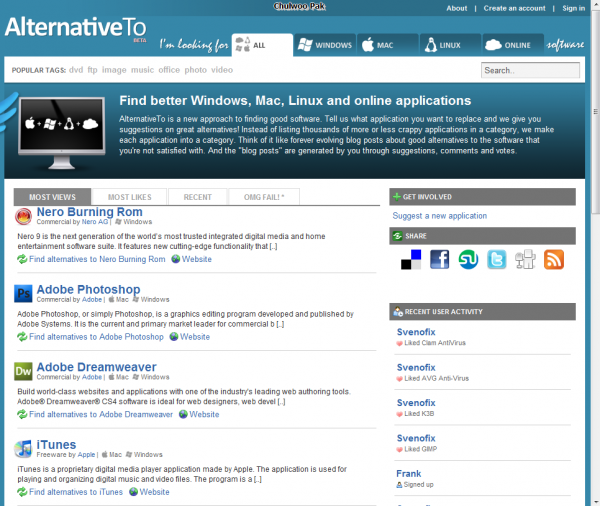Click the Photoshop Ps icon

(23, 294)
